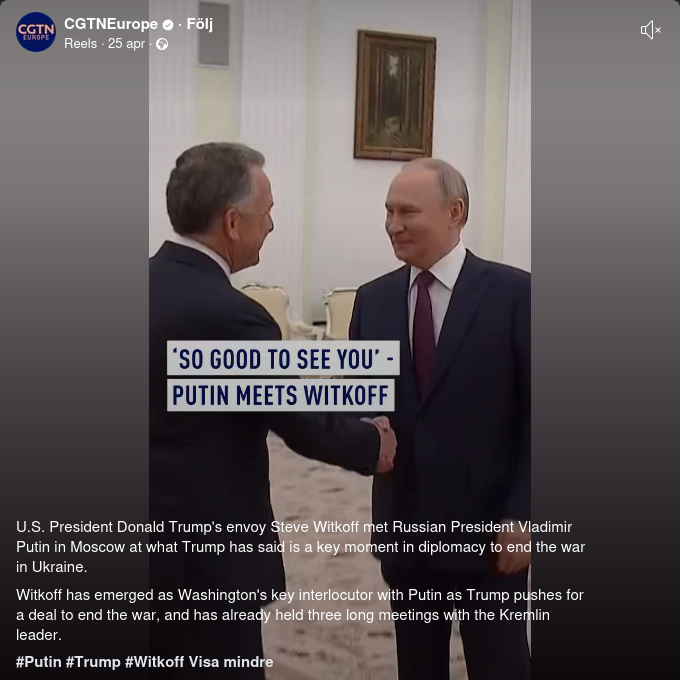
Task: Click the 'SO GOOD TO SEE YOU' caption banner
Action: pos(283,358)
